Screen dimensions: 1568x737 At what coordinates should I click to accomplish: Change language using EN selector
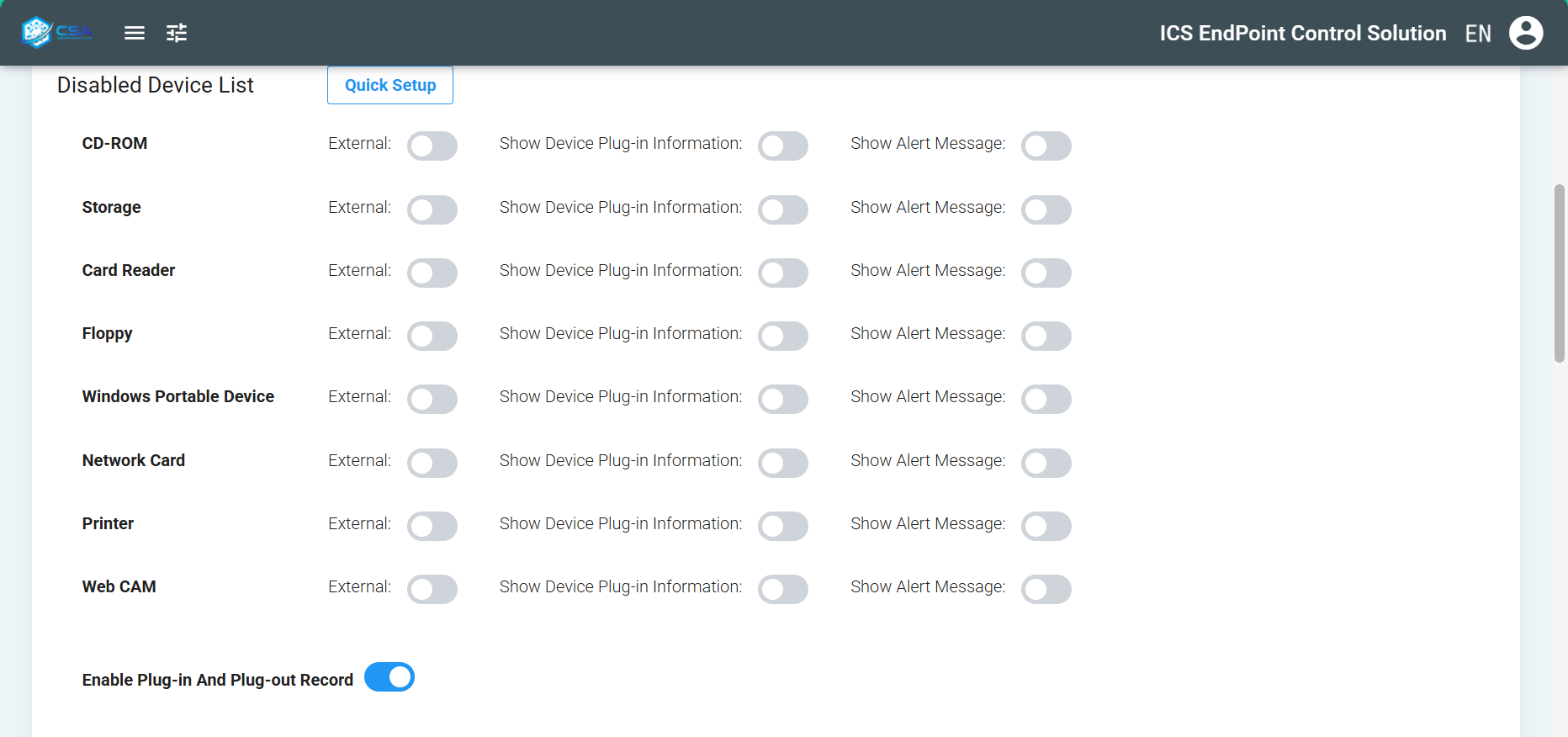tap(1477, 34)
